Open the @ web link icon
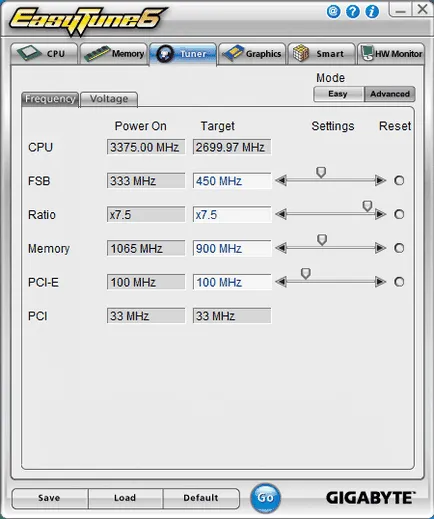 click(x=333, y=12)
